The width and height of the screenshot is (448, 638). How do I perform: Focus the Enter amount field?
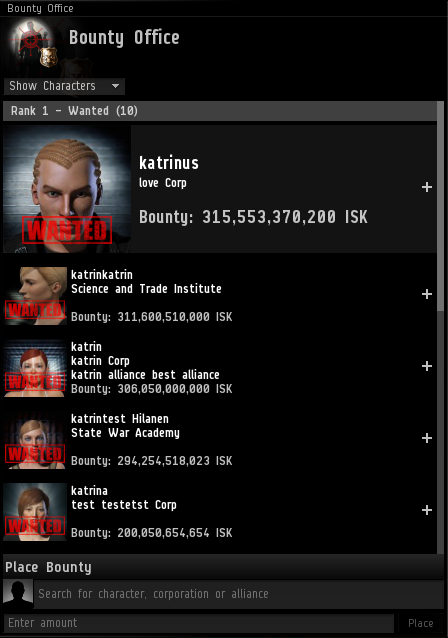click(199, 623)
